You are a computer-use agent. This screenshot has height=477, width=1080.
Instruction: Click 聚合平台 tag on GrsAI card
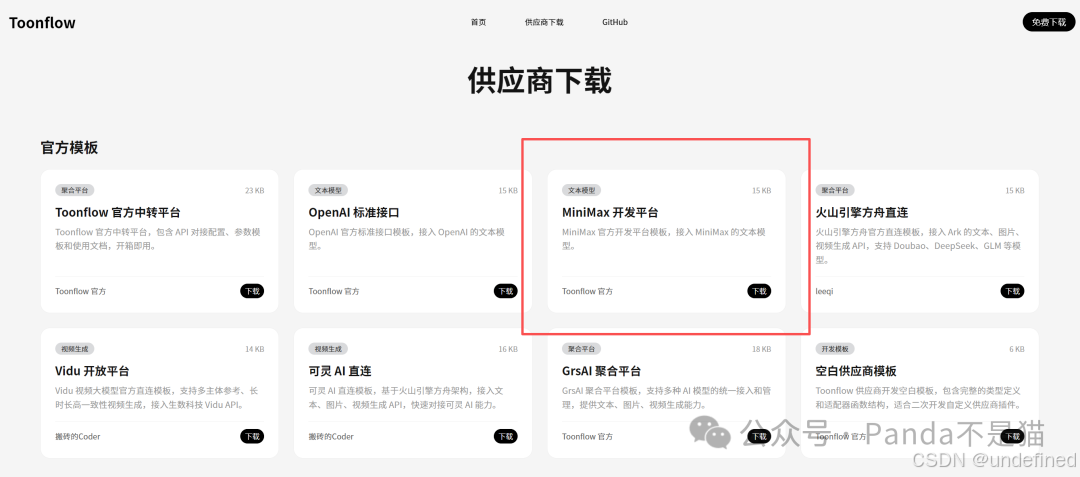pos(582,349)
